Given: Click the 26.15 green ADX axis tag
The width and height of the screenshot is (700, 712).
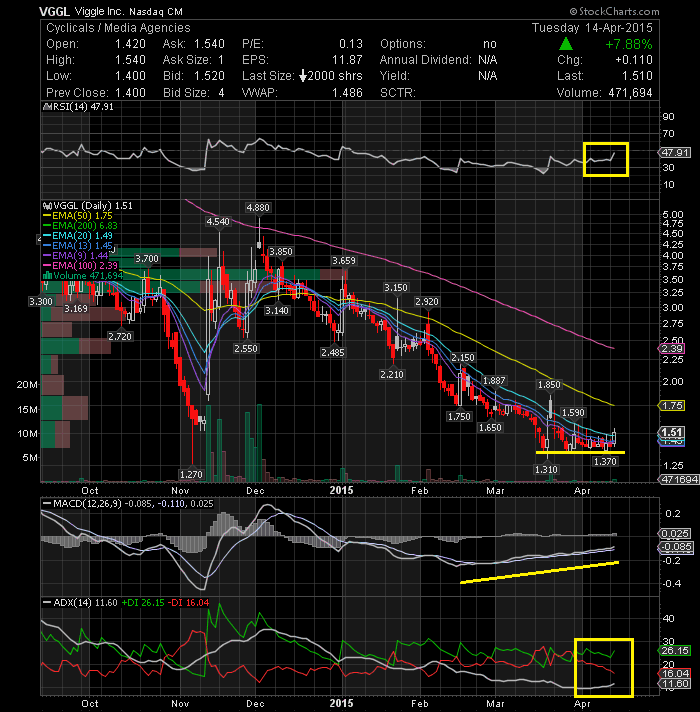Looking at the screenshot, I should pyautogui.click(x=675, y=651).
